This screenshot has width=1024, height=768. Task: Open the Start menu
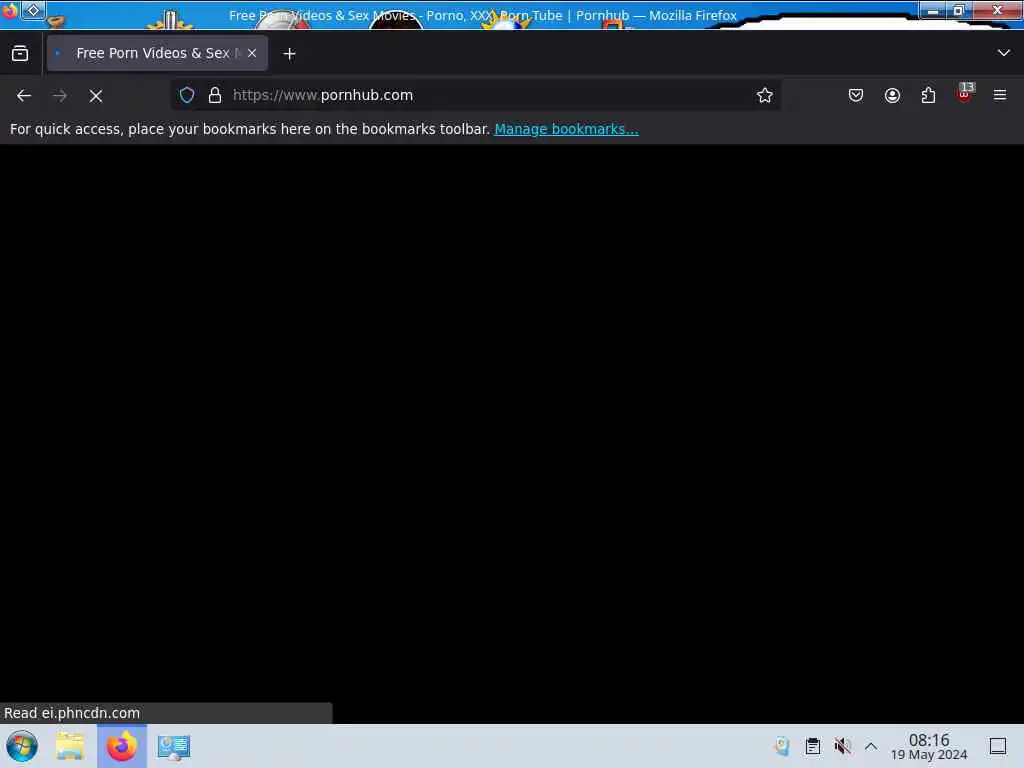(22, 746)
